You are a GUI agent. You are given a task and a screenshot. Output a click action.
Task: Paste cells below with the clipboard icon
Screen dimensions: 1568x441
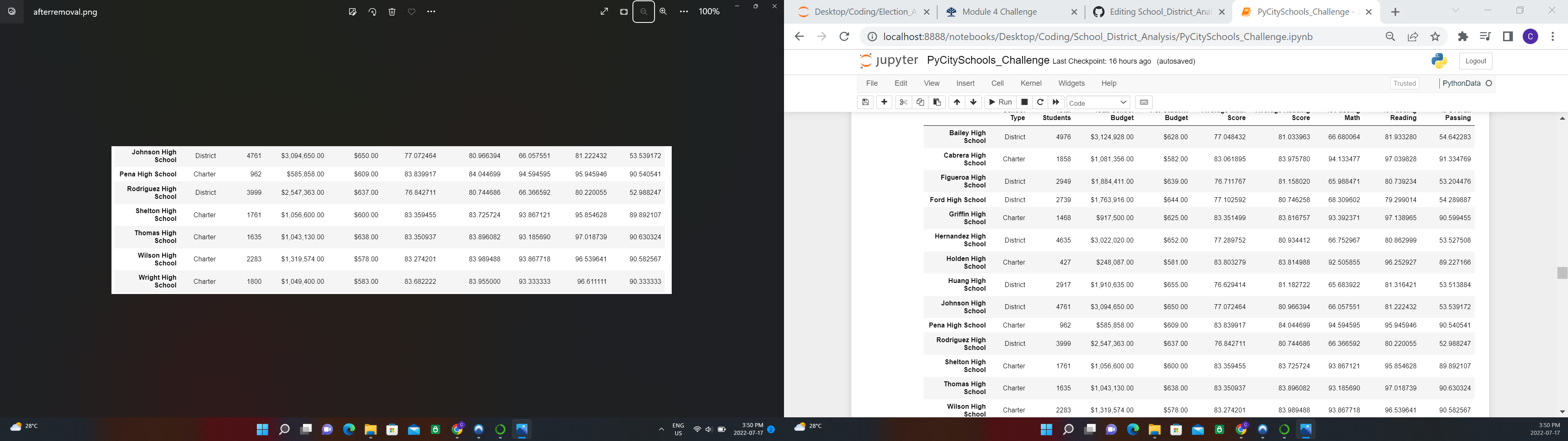(x=938, y=102)
